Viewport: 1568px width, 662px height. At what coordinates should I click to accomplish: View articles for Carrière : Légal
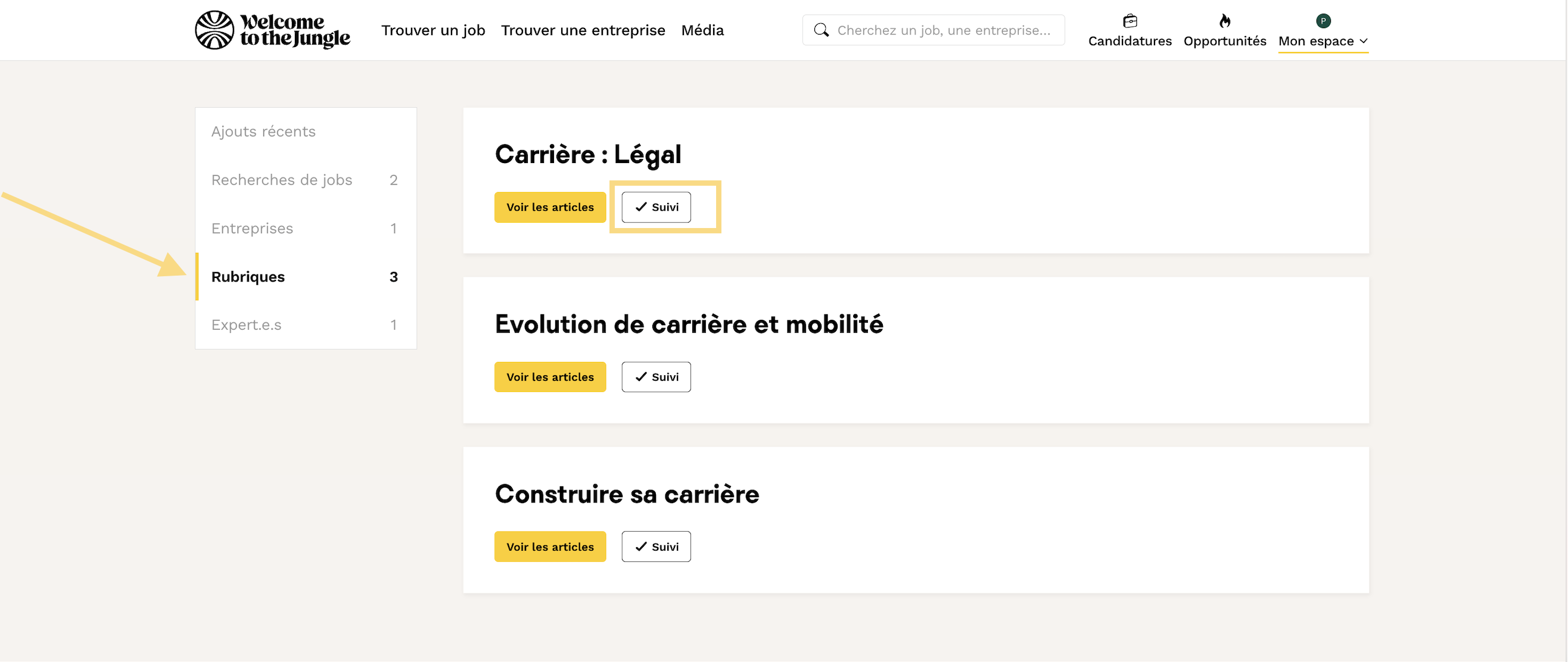550,208
